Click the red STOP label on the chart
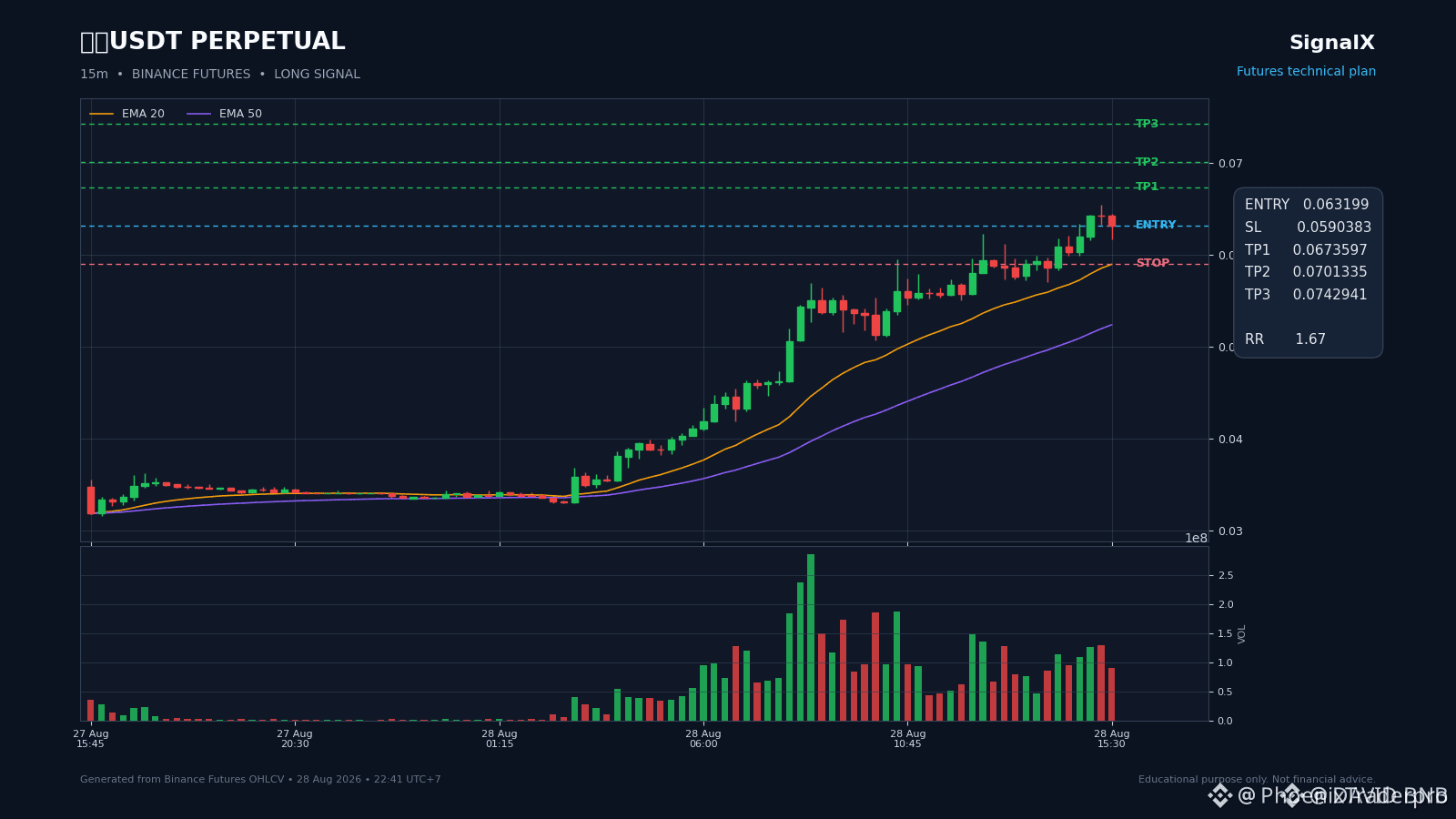 [1152, 263]
